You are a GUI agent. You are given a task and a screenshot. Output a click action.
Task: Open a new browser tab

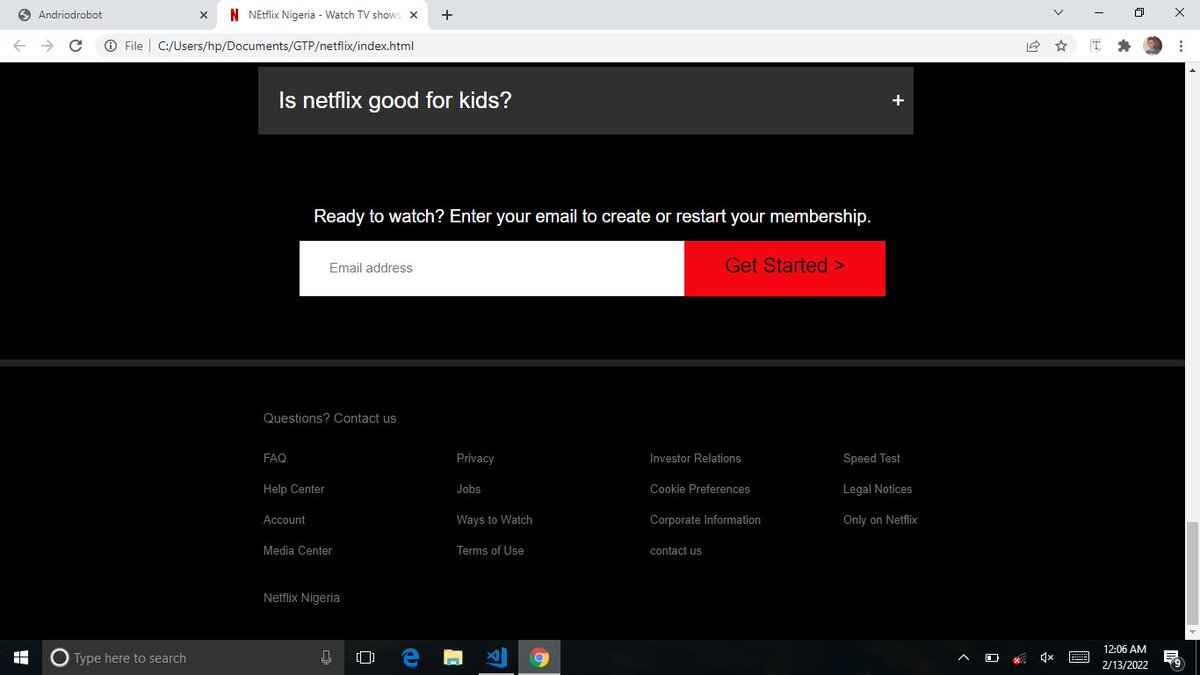coord(447,15)
